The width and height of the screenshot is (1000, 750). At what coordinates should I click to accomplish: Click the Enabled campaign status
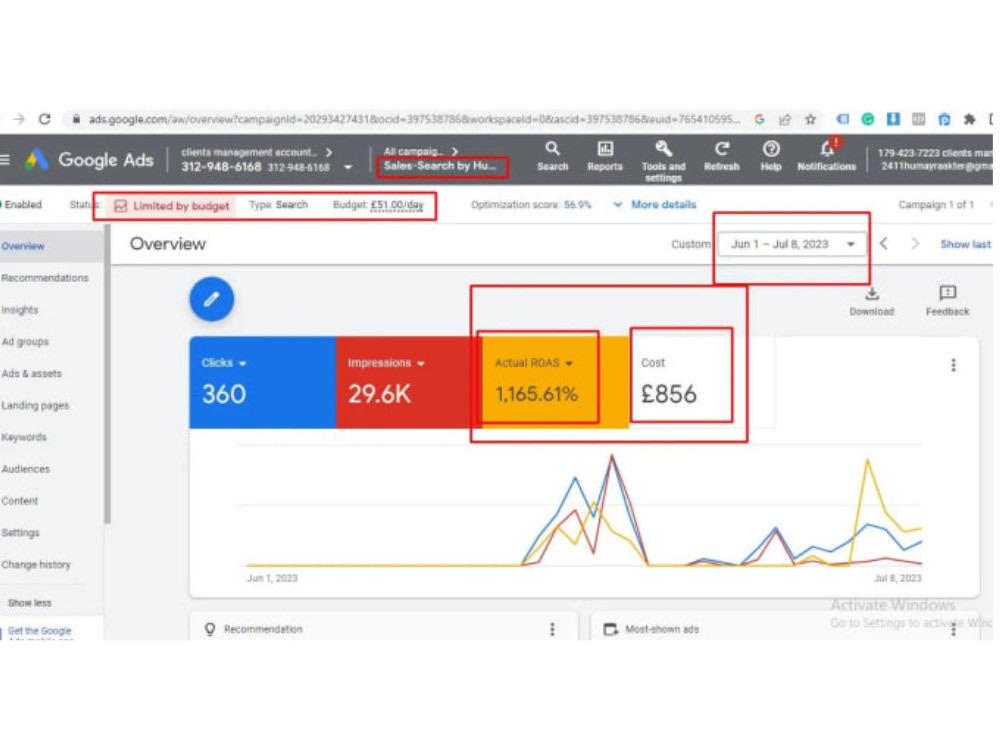tap(22, 205)
